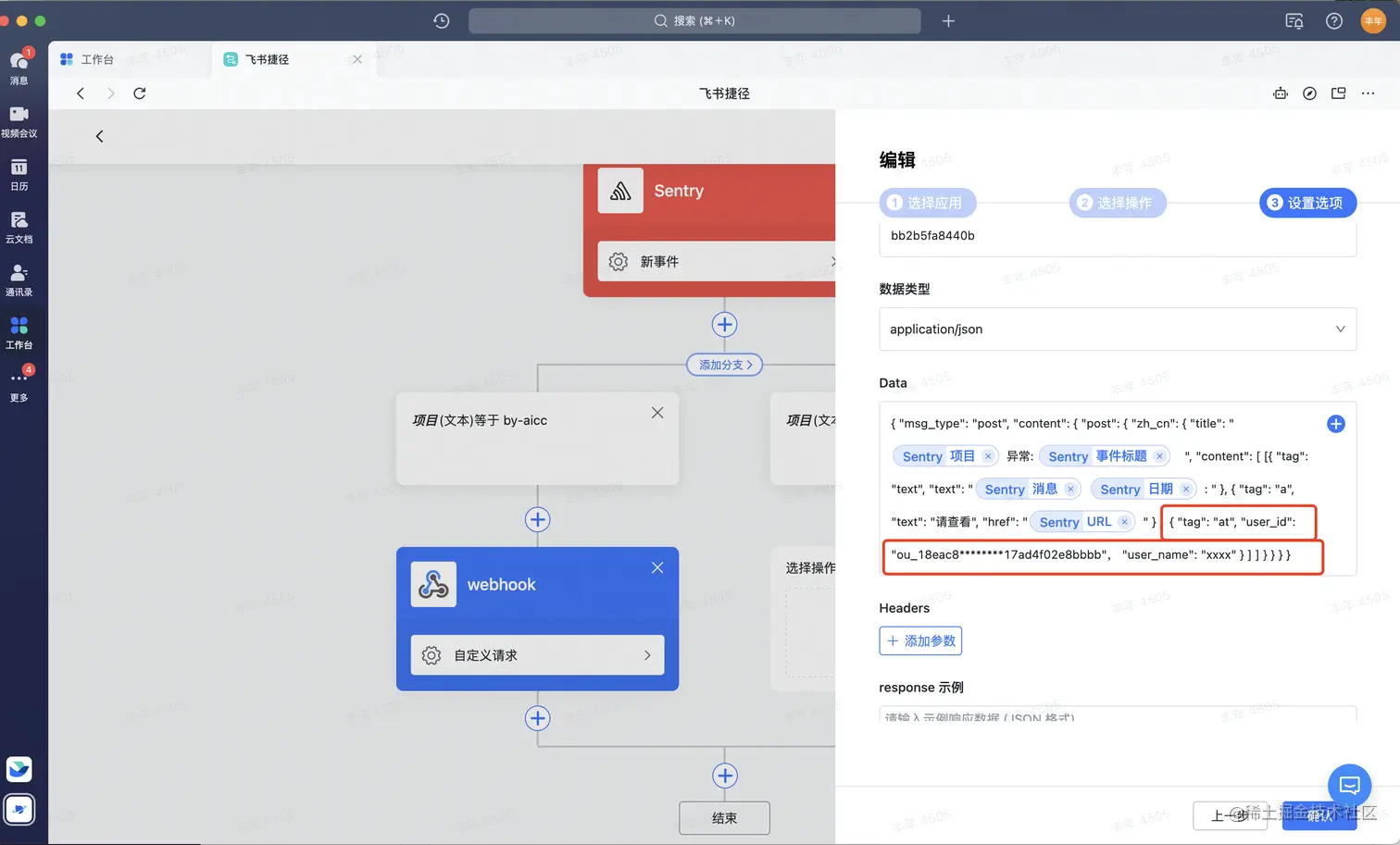Click the webhook card title
The width and height of the screenshot is (1400, 845).
[501, 585]
